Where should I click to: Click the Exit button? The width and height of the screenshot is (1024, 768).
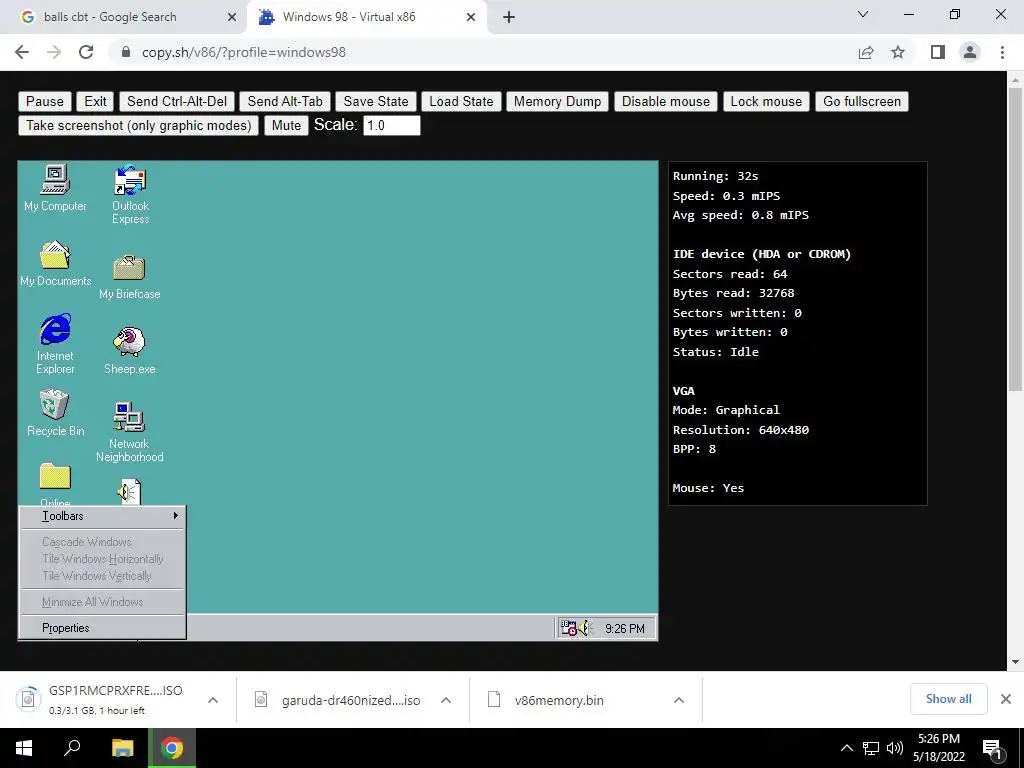point(95,101)
